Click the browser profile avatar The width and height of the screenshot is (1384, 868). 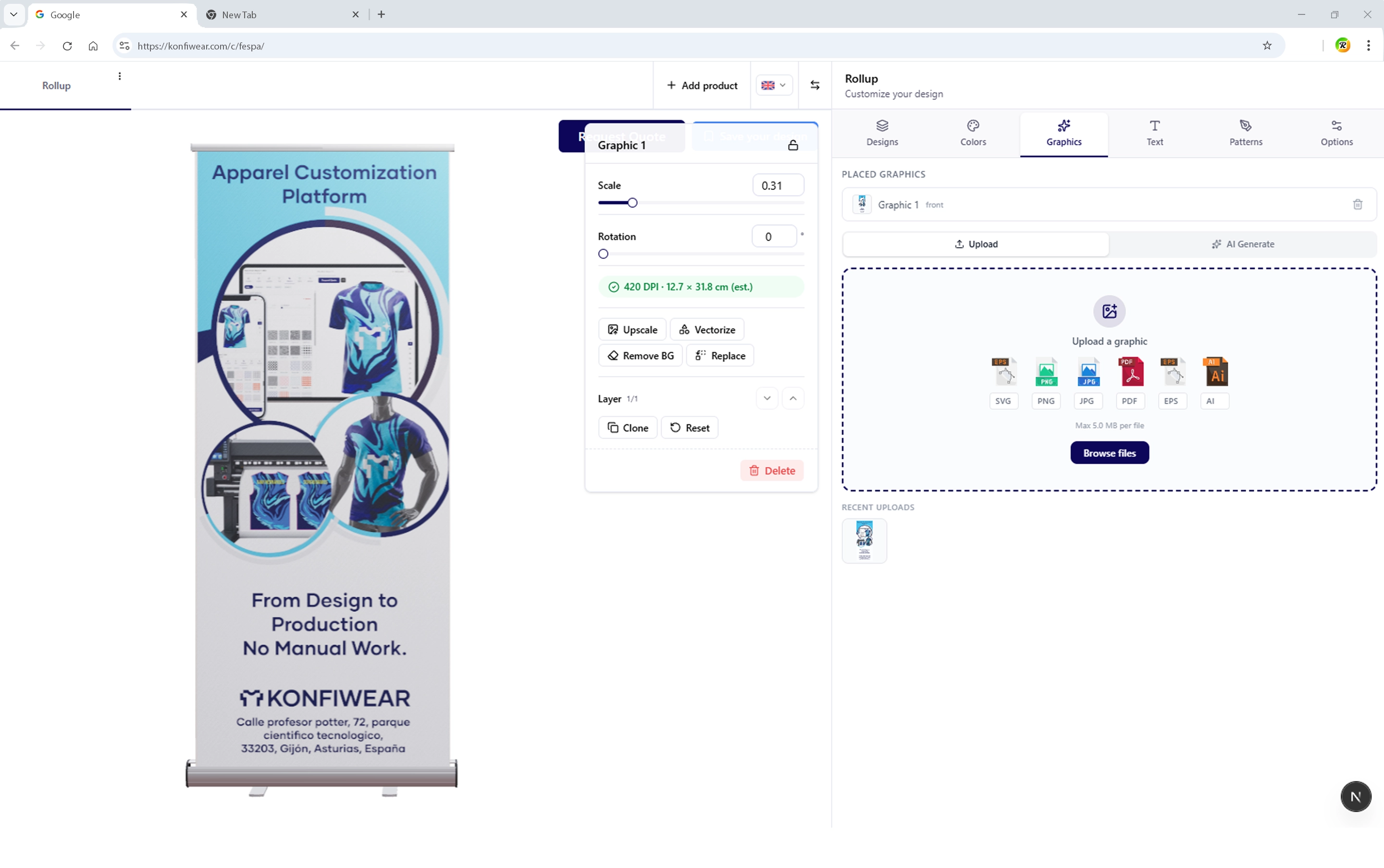tap(1343, 45)
